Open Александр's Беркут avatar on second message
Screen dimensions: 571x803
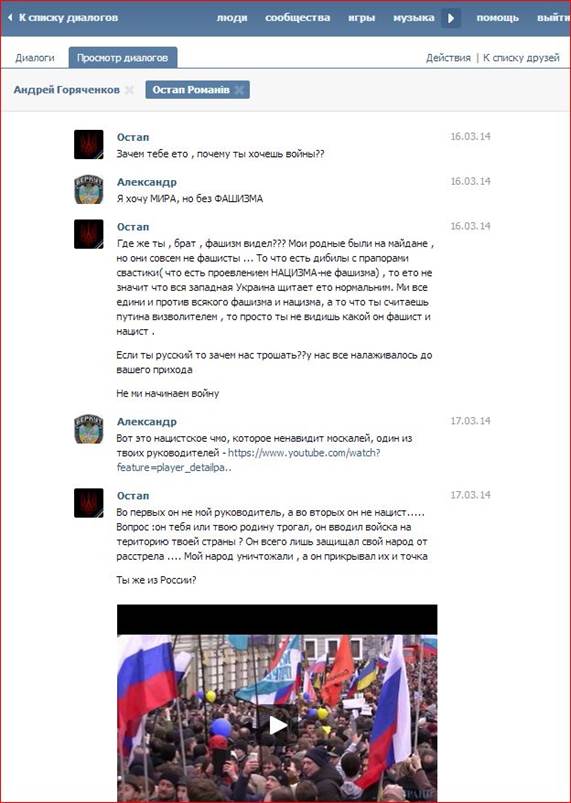point(89,189)
